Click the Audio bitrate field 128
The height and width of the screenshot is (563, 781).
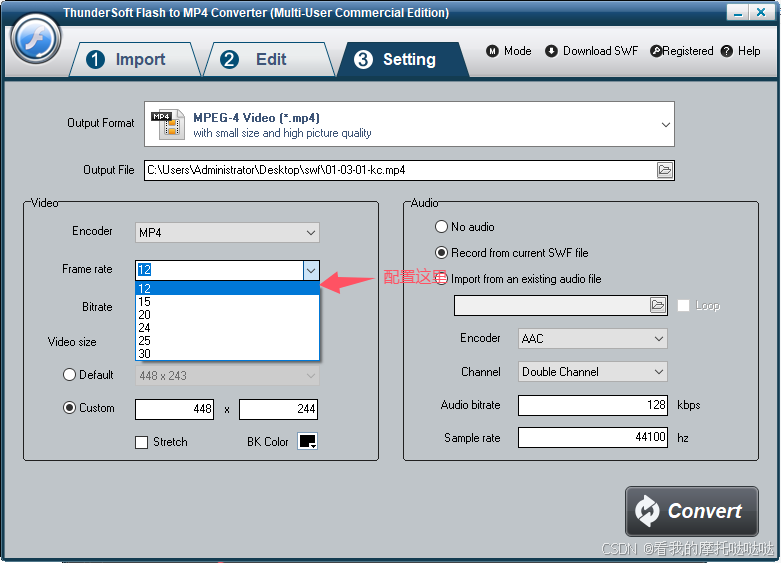point(593,405)
